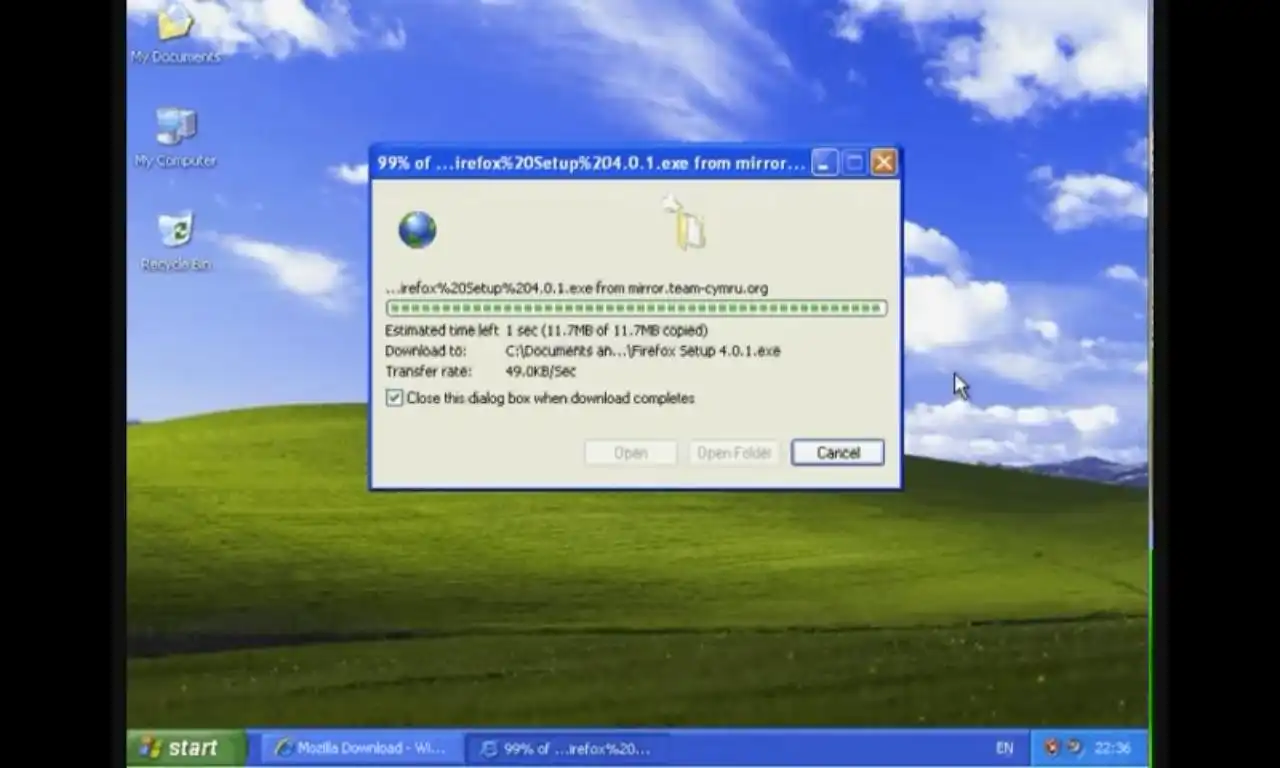The height and width of the screenshot is (768, 1280).
Task: Close the download dialog with X button
Action: point(884,162)
